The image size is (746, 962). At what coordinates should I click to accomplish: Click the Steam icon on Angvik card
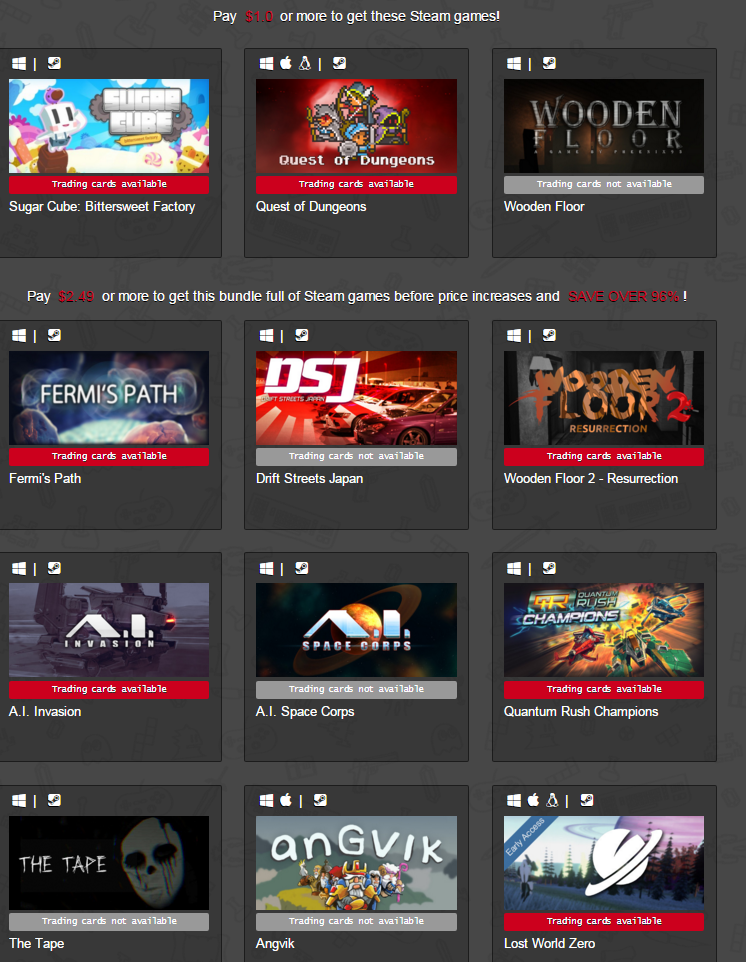(x=320, y=800)
